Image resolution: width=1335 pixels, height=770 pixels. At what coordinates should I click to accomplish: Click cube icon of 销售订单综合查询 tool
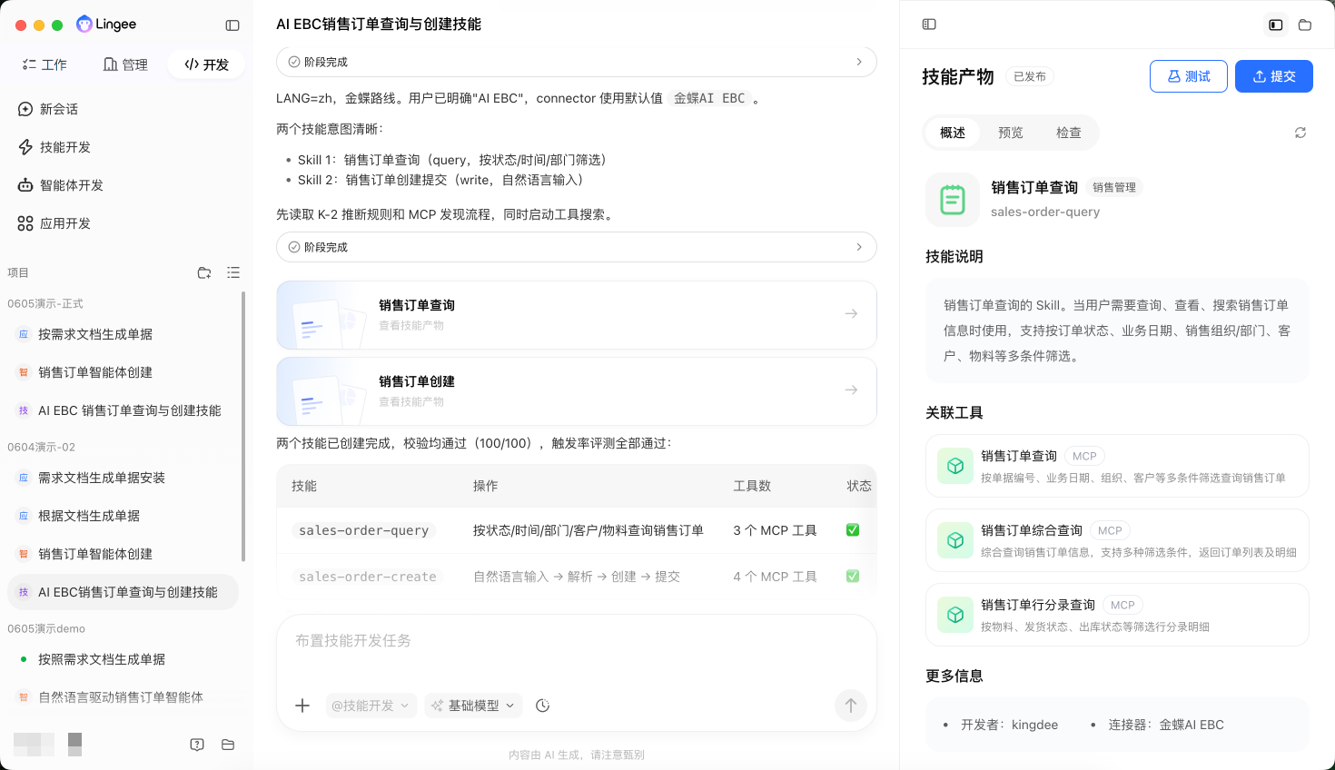click(x=955, y=541)
